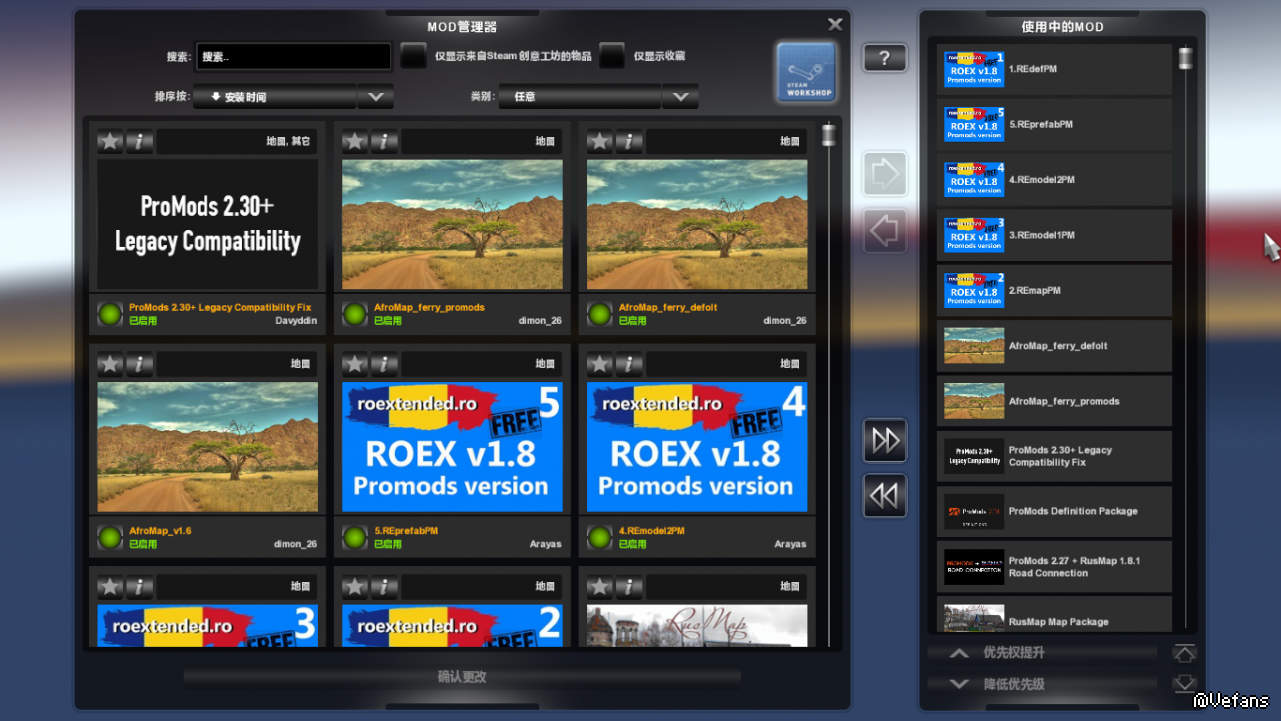The height and width of the screenshot is (721, 1281).
Task: Star the RusMap mod card
Action: [601, 587]
